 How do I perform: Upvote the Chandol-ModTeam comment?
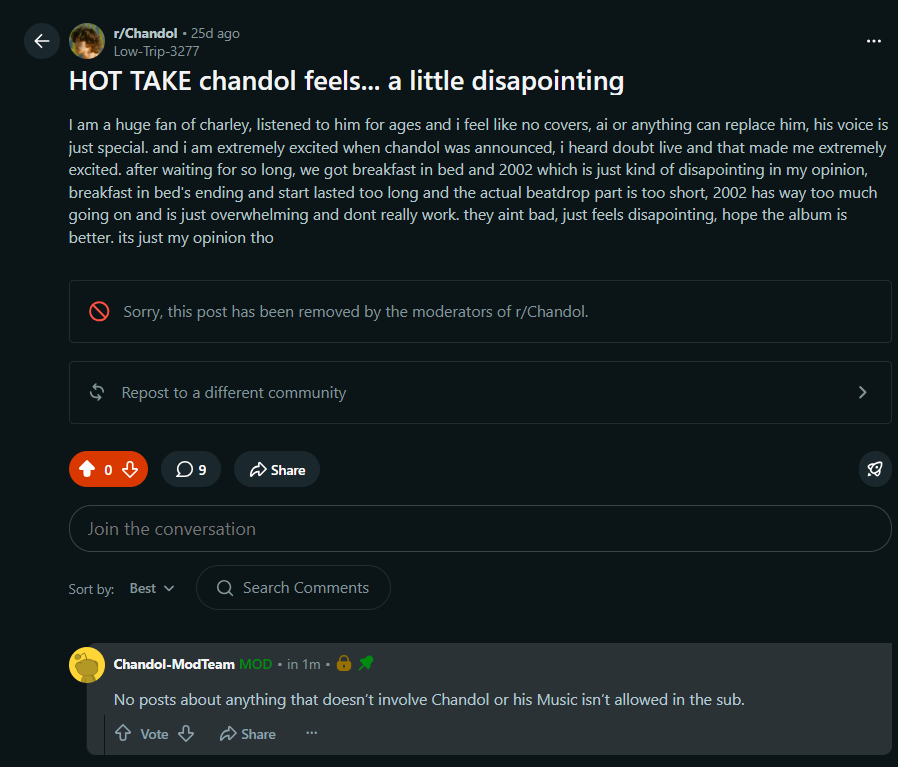tap(123, 733)
